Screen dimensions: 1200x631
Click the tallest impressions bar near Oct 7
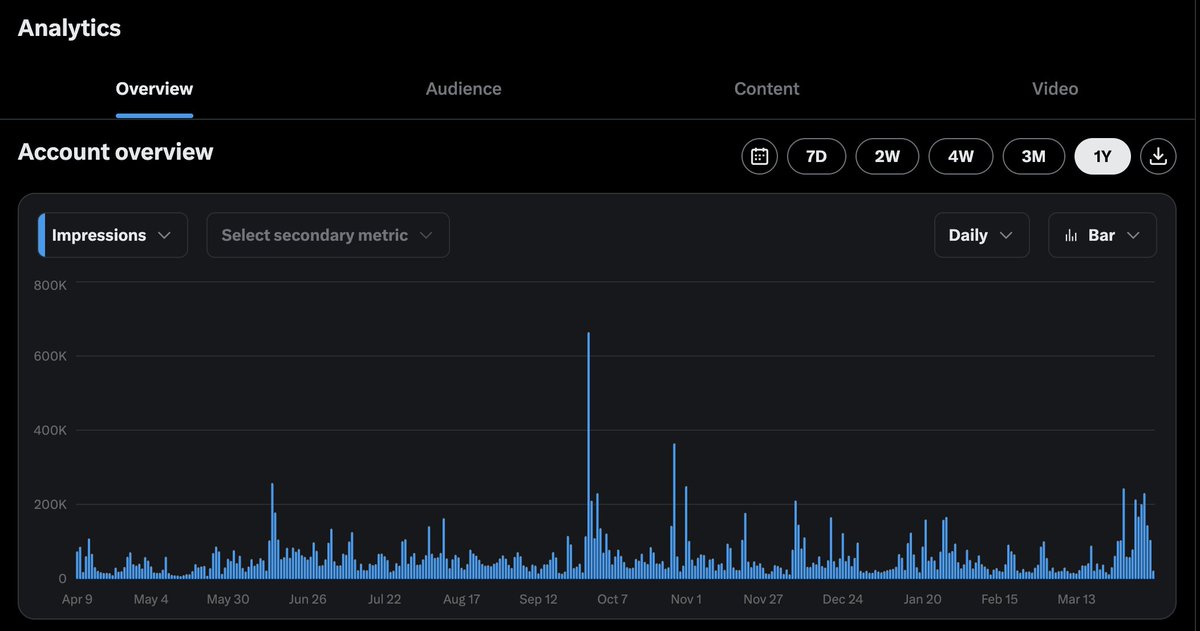588,455
